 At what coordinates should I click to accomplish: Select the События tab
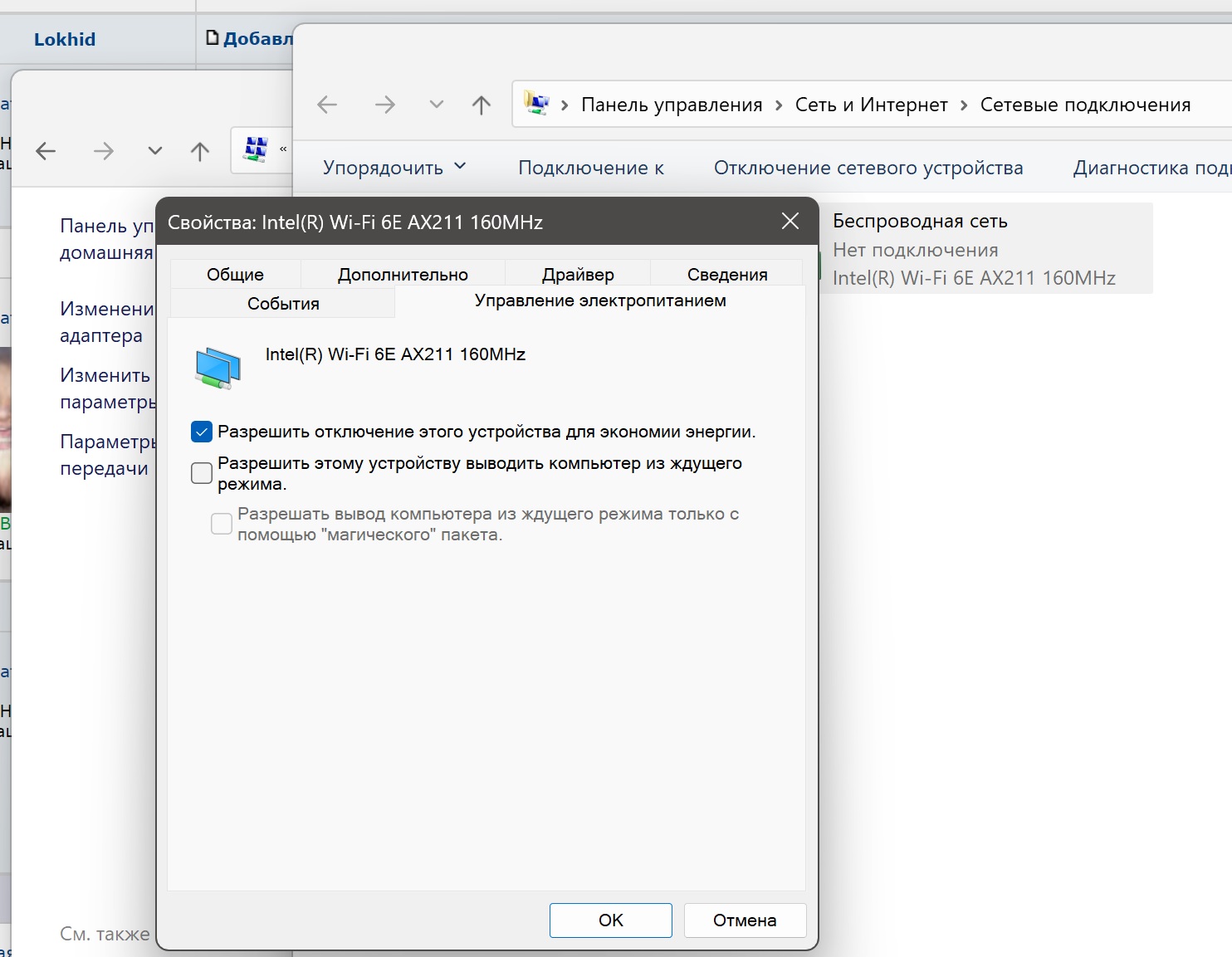[x=283, y=304]
